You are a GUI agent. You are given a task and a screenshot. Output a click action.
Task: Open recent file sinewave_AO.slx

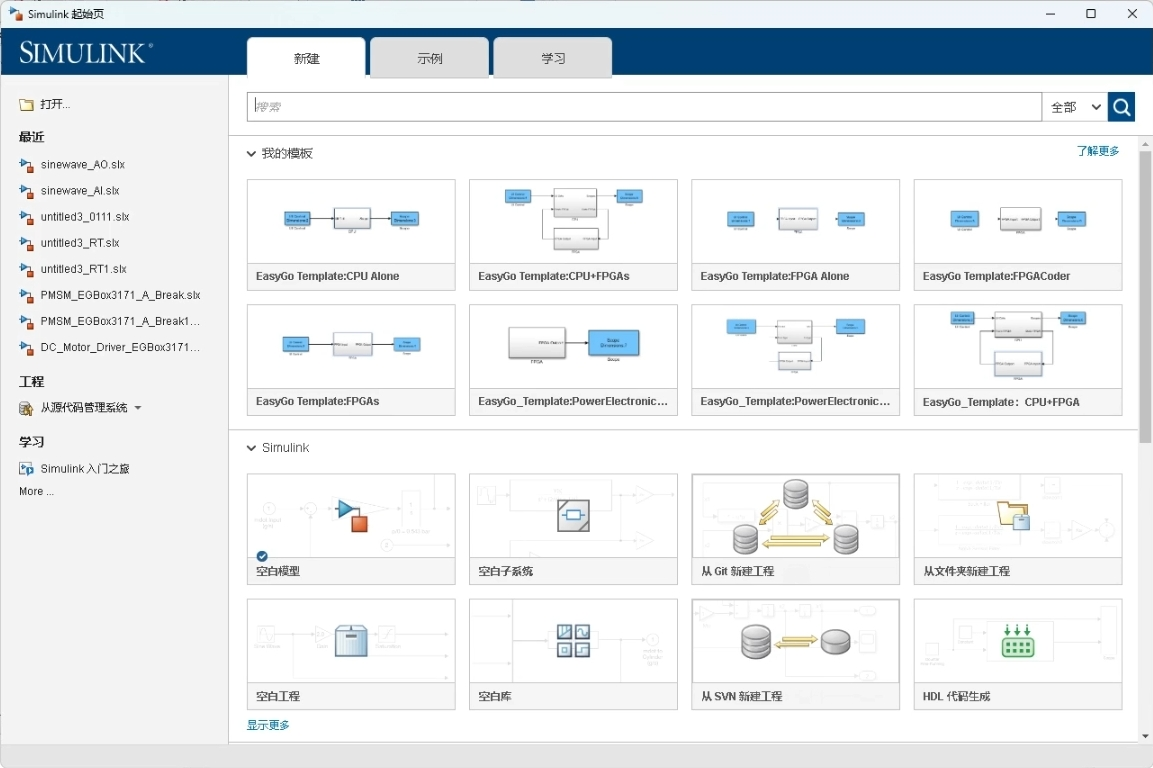[82, 164]
